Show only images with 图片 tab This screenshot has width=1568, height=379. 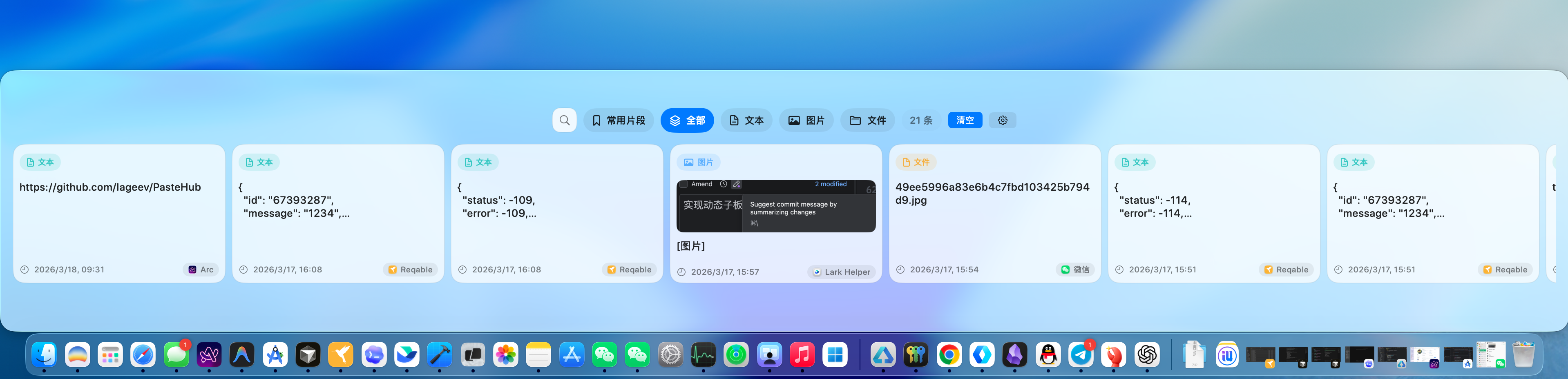coord(806,120)
